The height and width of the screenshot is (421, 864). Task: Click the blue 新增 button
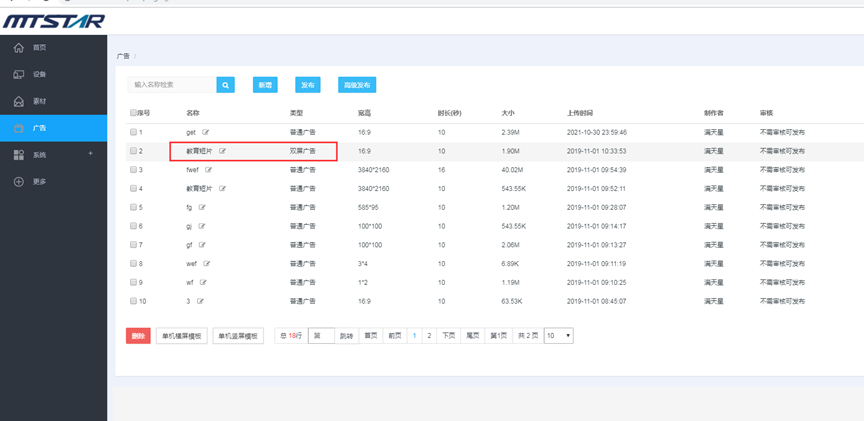tap(265, 86)
